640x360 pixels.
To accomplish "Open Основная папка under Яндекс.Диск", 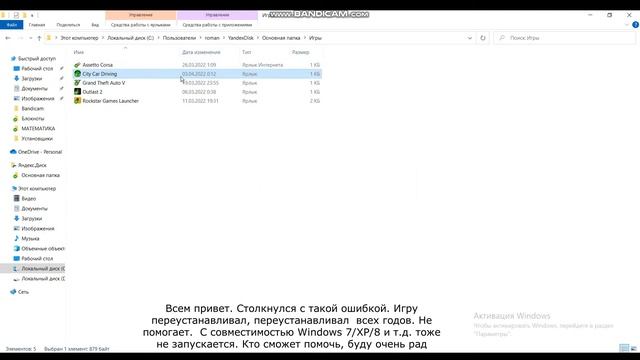I will pos(40,175).
